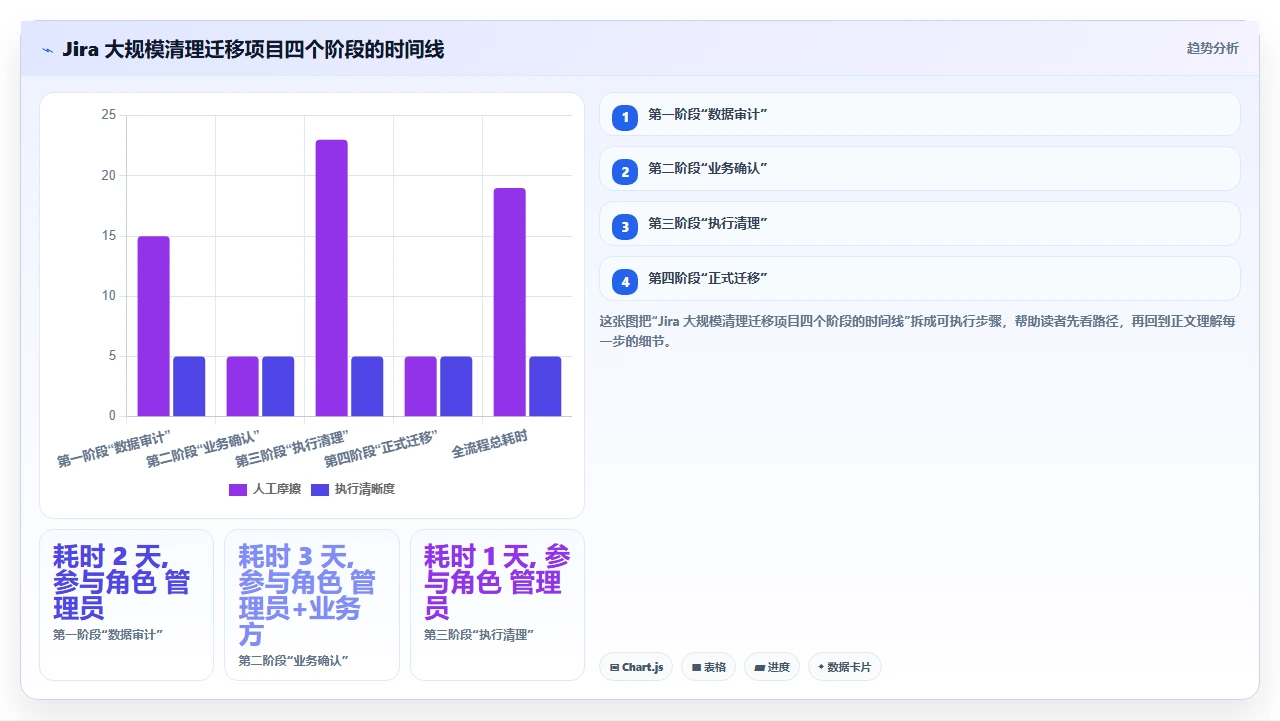1280x721 pixels.
Task: Click caption 第三阶段“执行清理” under third card
Action: tap(479, 634)
